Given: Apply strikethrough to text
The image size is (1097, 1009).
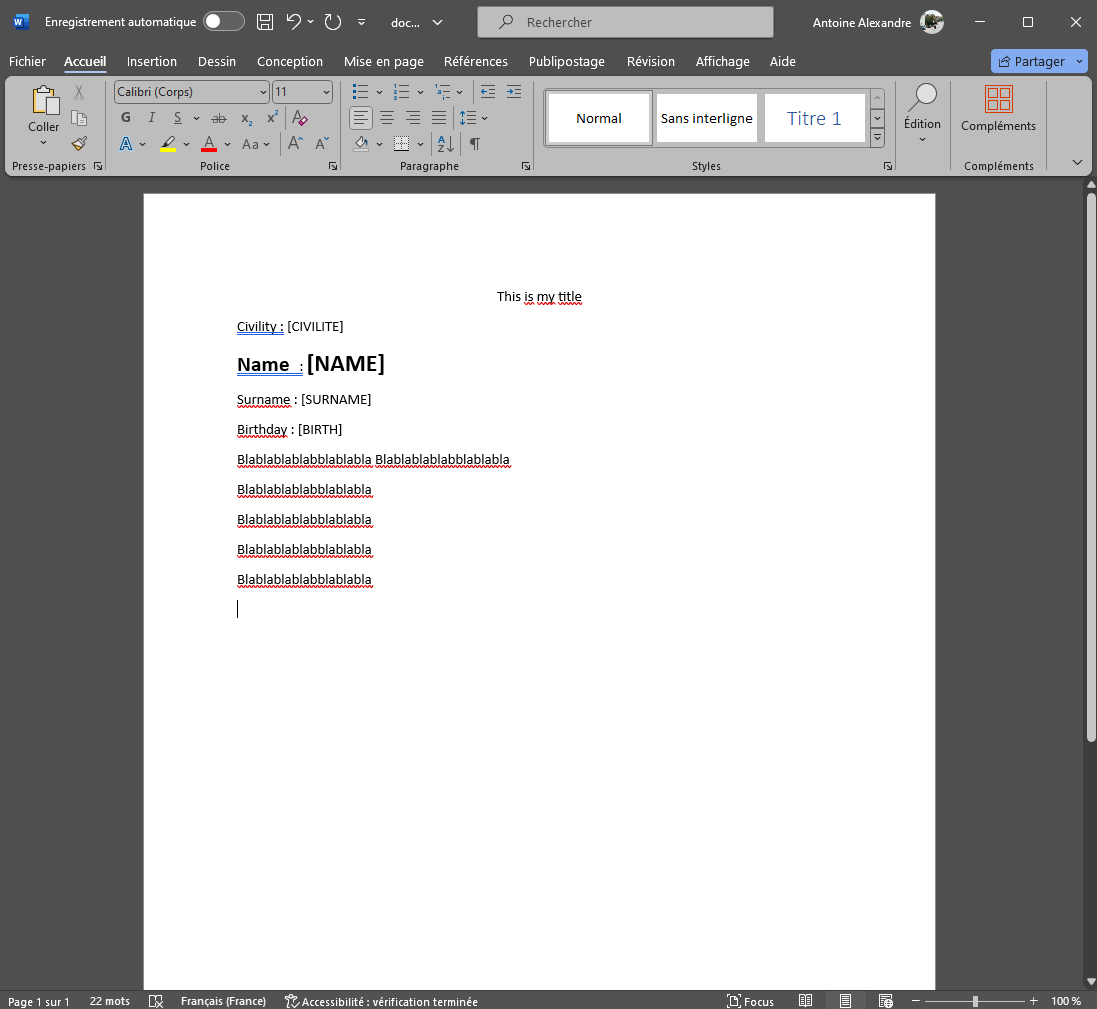Looking at the screenshot, I should pyautogui.click(x=219, y=118).
